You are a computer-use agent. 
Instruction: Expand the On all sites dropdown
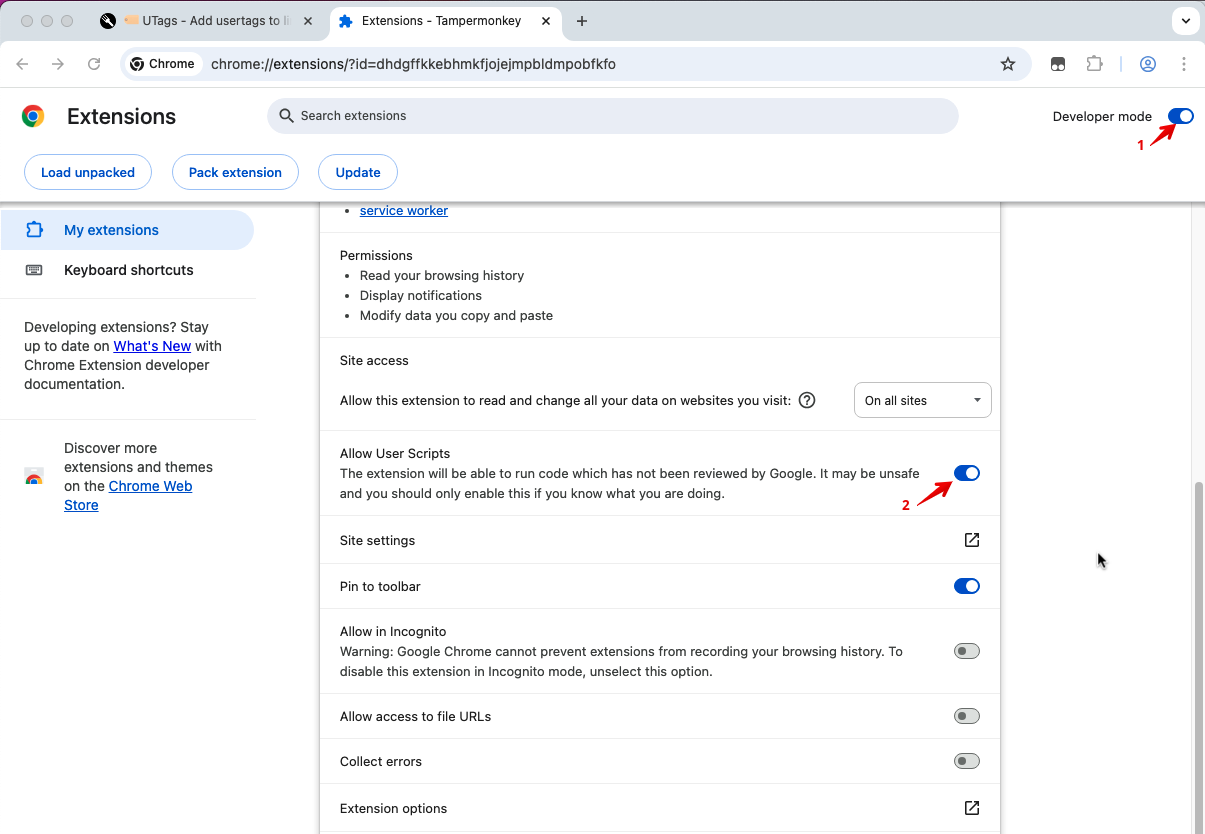(922, 400)
